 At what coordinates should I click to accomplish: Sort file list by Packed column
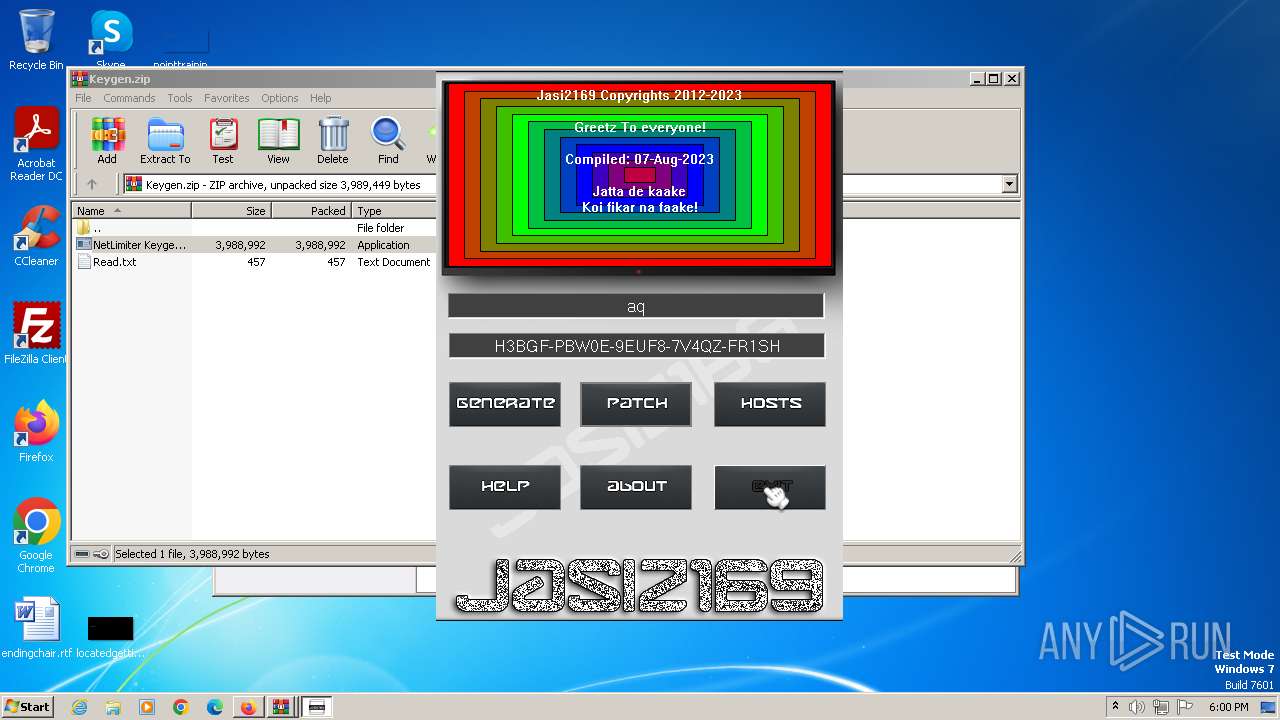tap(311, 211)
